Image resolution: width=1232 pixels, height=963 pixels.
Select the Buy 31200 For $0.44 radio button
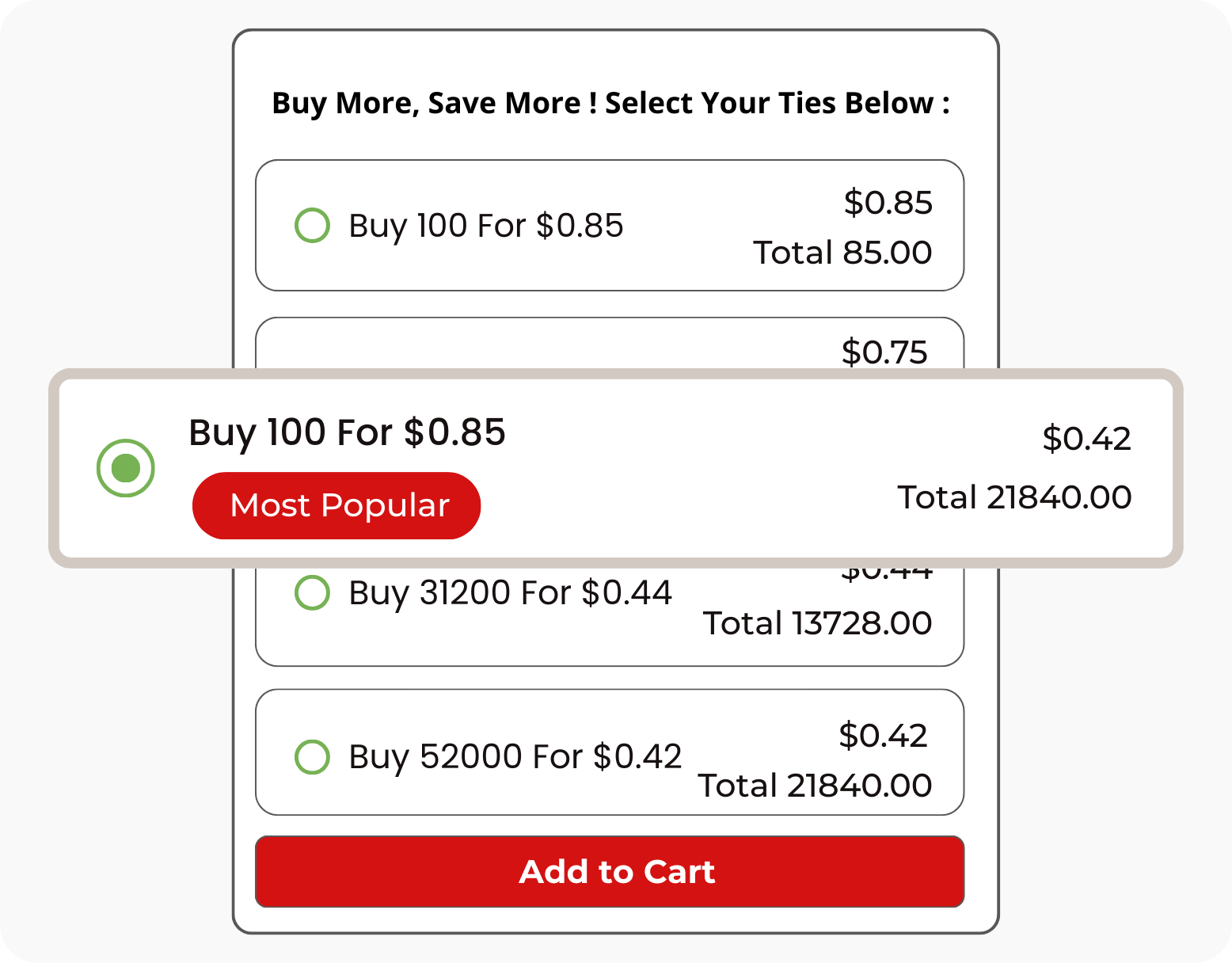tap(312, 592)
